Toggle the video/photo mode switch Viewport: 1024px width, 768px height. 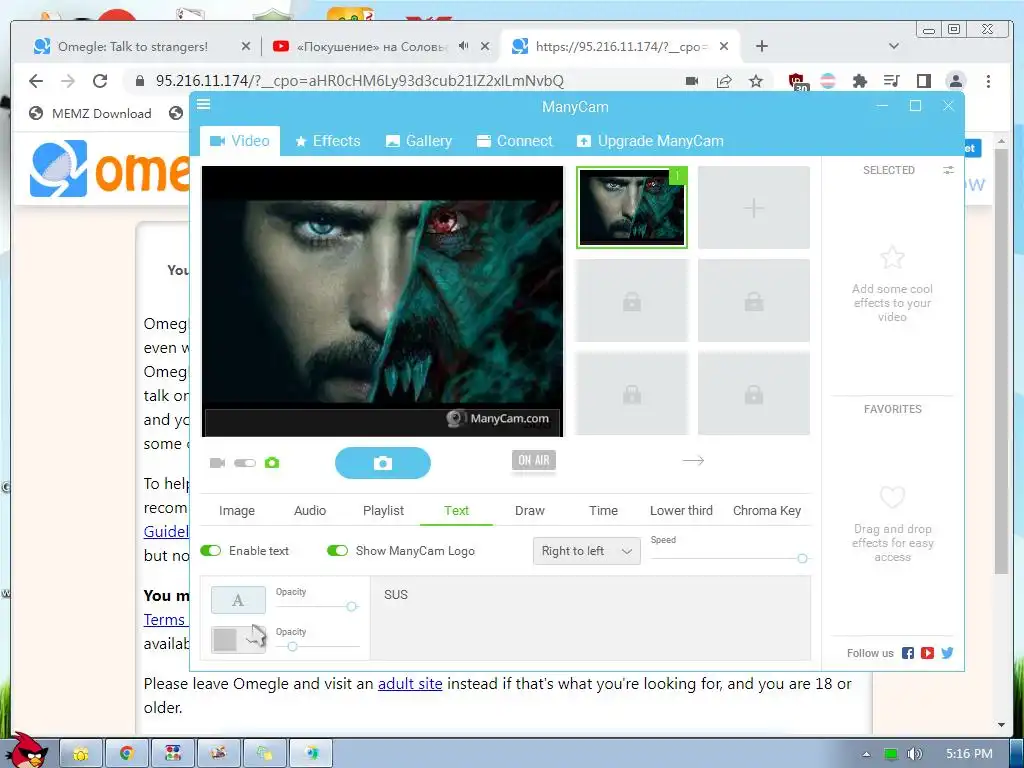(245, 463)
